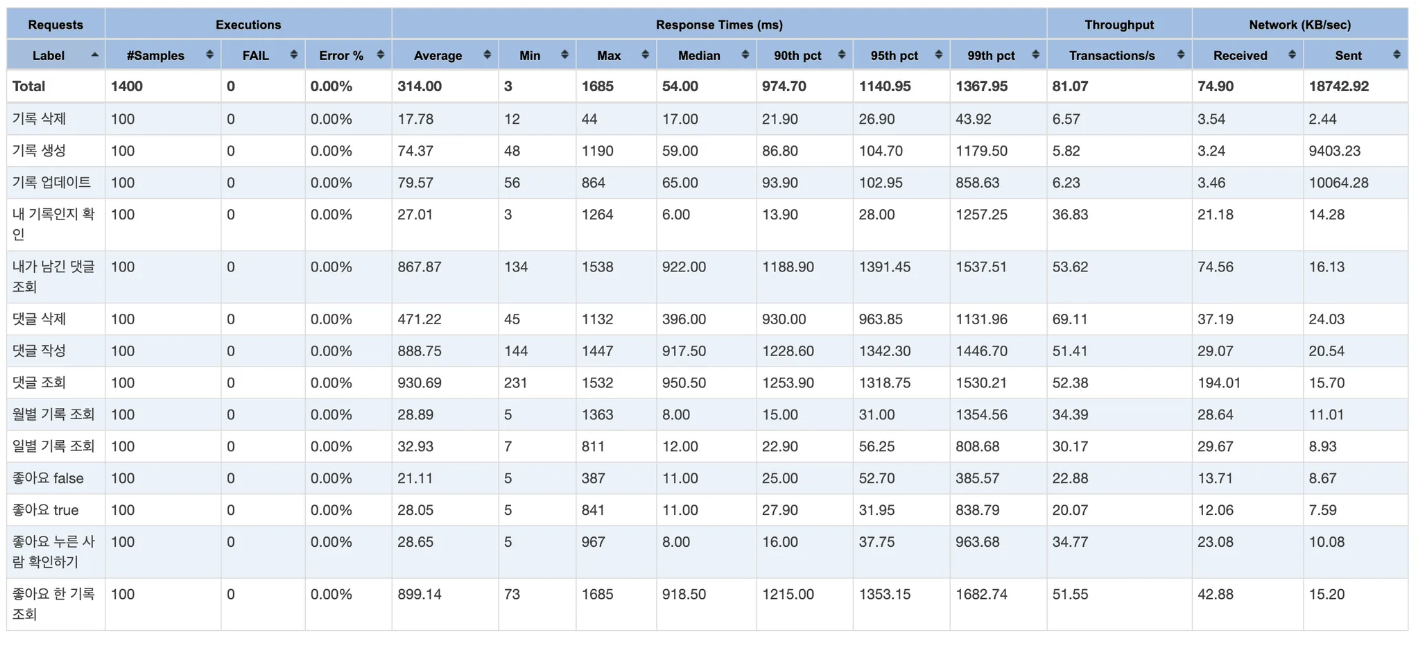Select 99th pct 1257.25 in 내 기록인지 확인
The image size is (1426, 646).
pos(982,214)
